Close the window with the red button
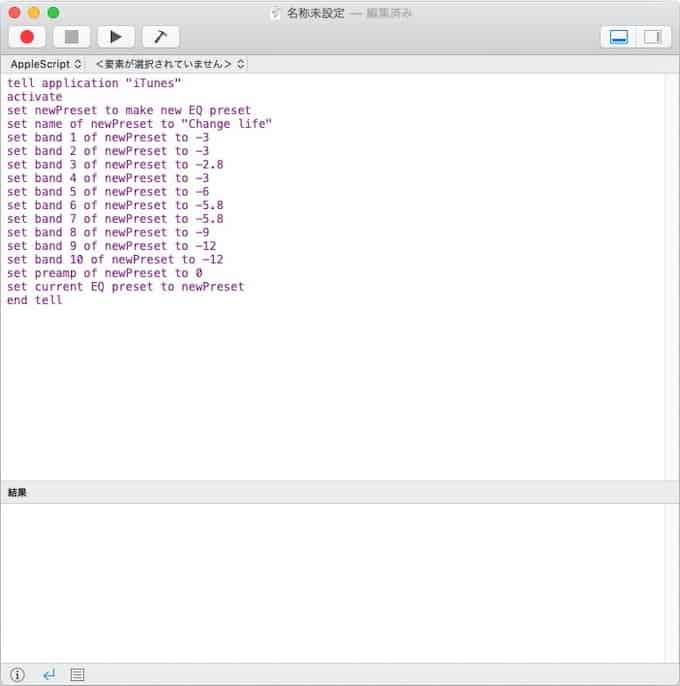 click(x=15, y=13)
